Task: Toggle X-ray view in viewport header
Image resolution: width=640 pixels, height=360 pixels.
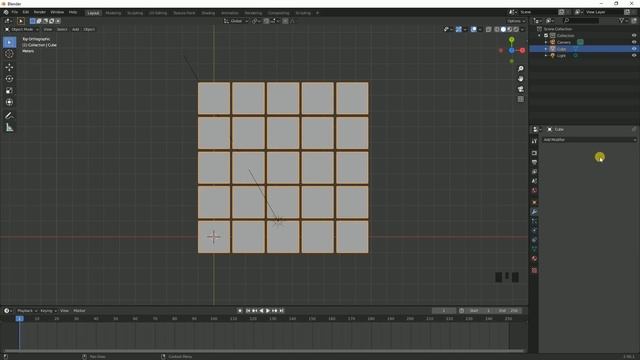Action: [x=489, y=29]
